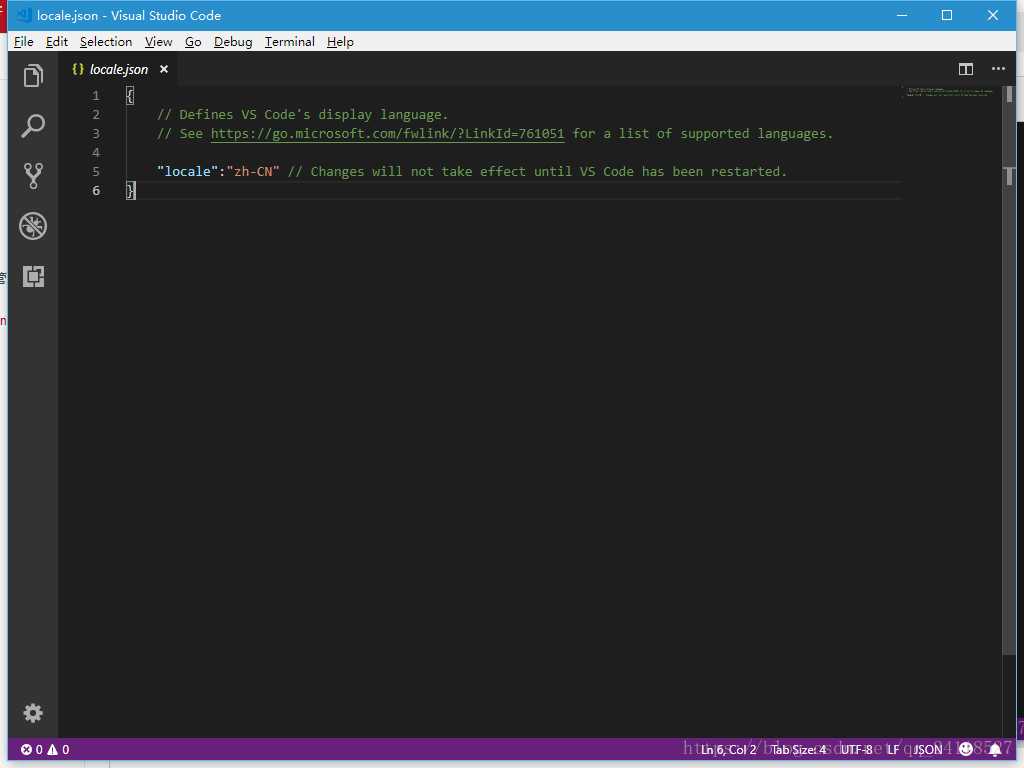This screenshot has width=1024, height=768.
Task: Change Tab Size: 4 indentation setting
Action: coord(798,750)
